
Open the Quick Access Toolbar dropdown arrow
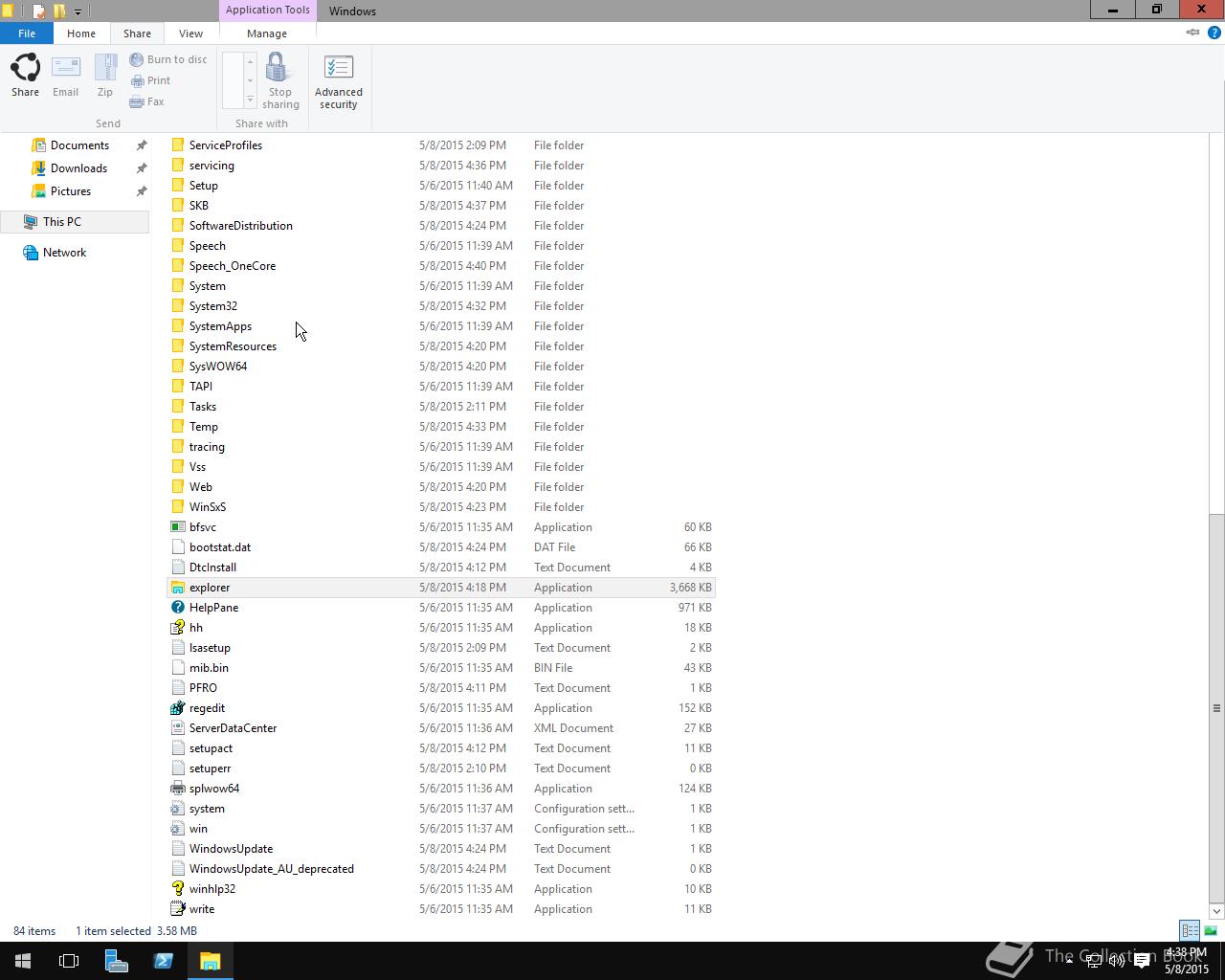[x=78, y=11]
